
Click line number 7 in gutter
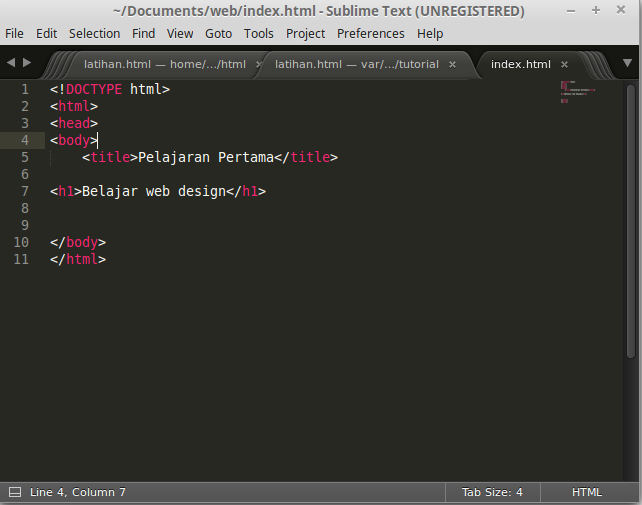point(25,191)
